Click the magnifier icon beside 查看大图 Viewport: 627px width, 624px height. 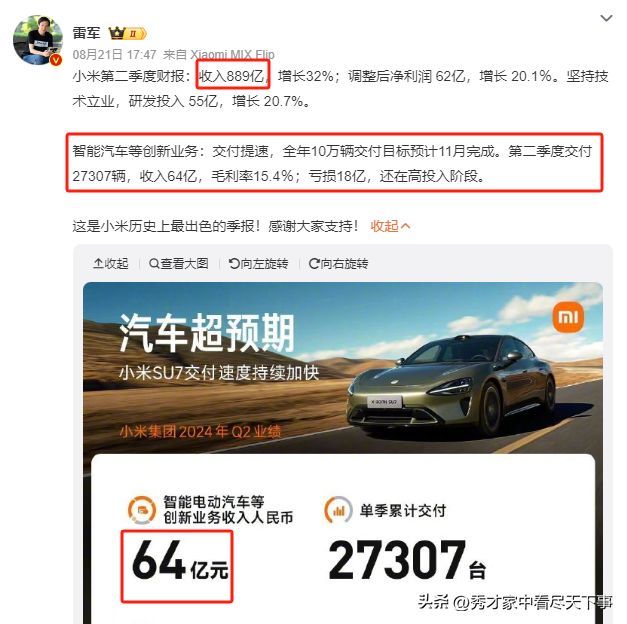(154, 264)
